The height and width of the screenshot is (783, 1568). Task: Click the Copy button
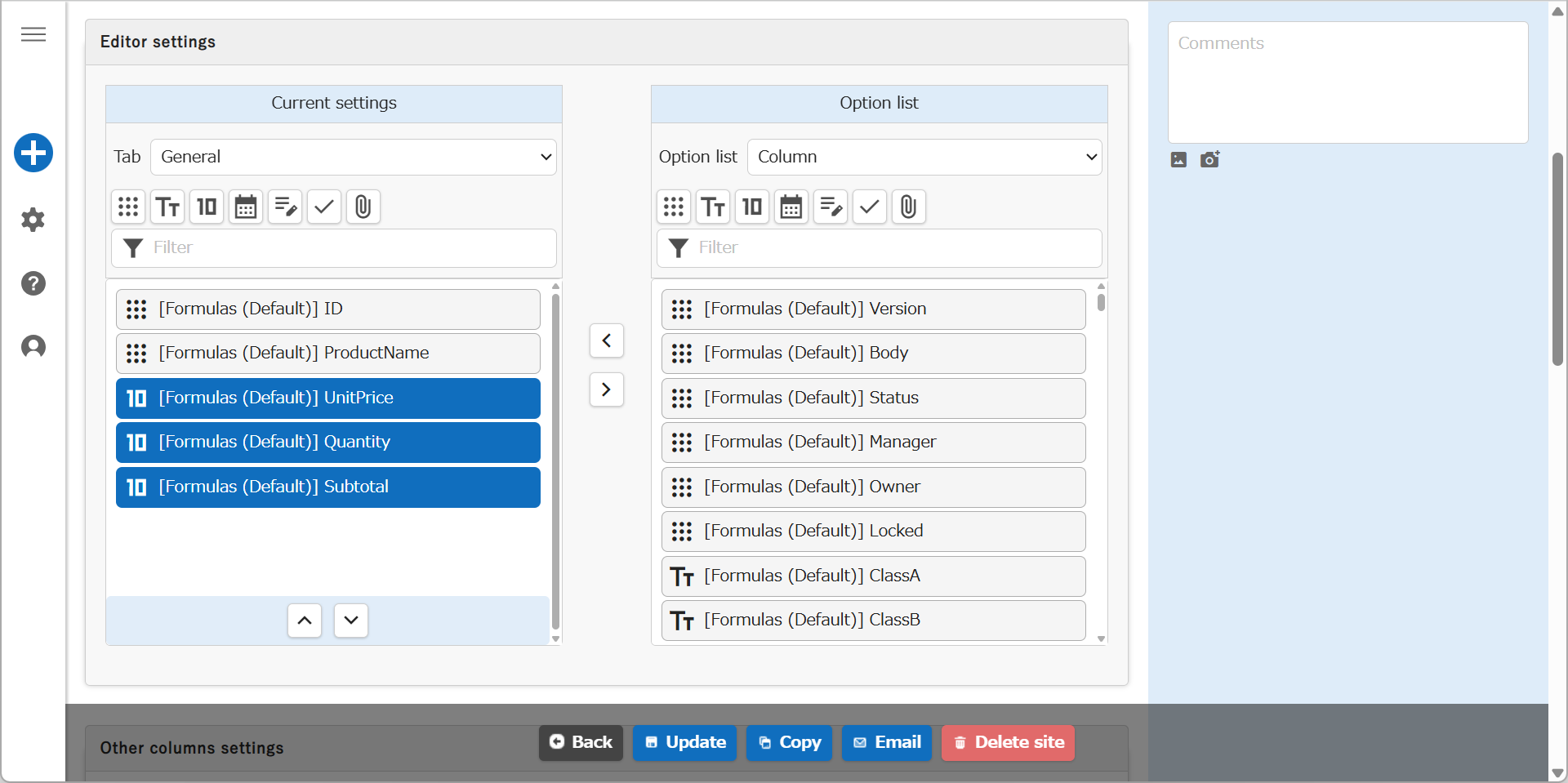(x=789, y=742)
